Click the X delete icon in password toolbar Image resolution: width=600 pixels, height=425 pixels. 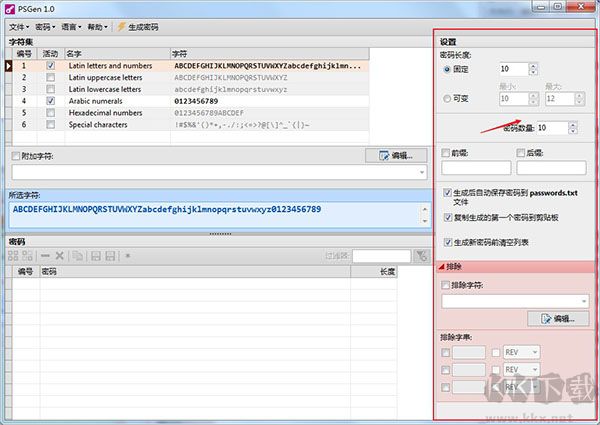(x=59, y=256)
